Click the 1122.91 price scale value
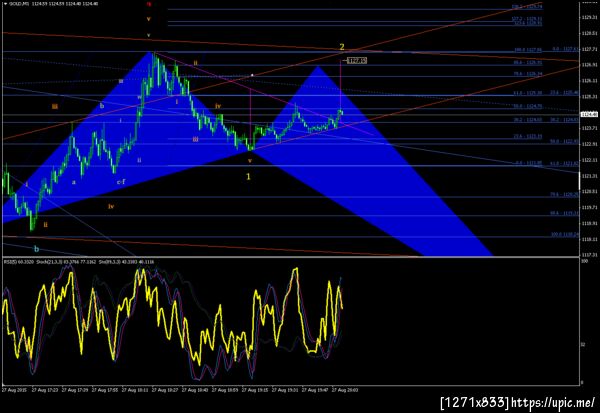 (x=589, y=144)
